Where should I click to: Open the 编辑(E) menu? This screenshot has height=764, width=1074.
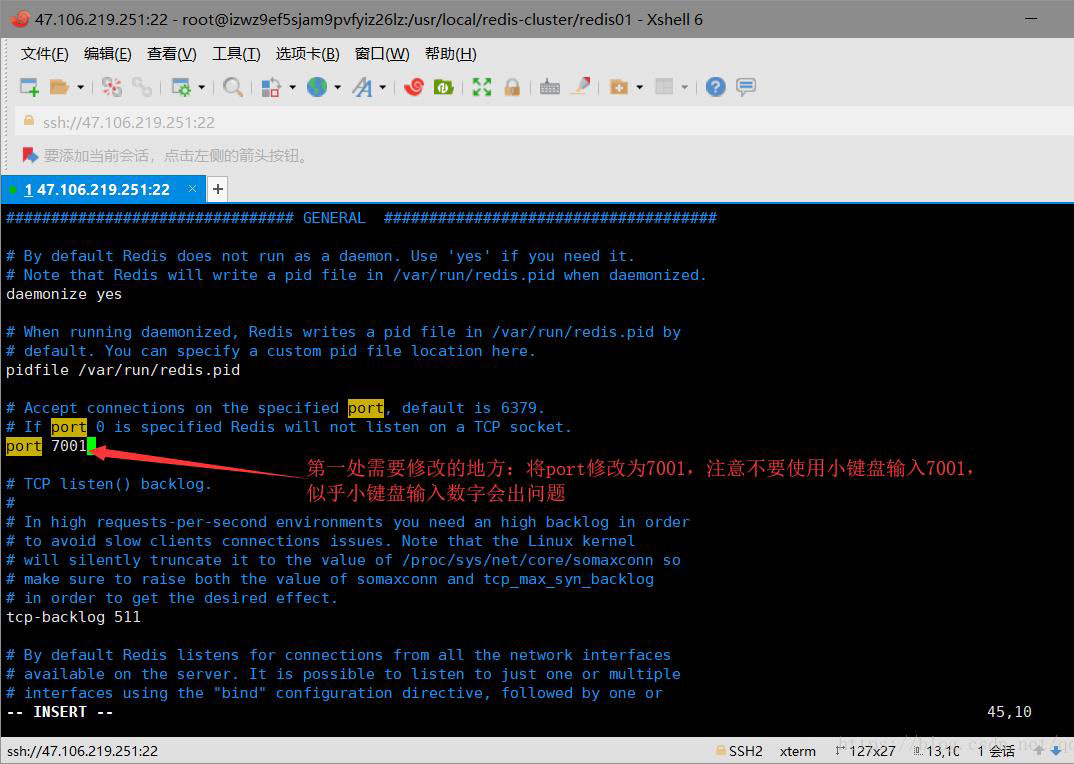coord(108,54)
